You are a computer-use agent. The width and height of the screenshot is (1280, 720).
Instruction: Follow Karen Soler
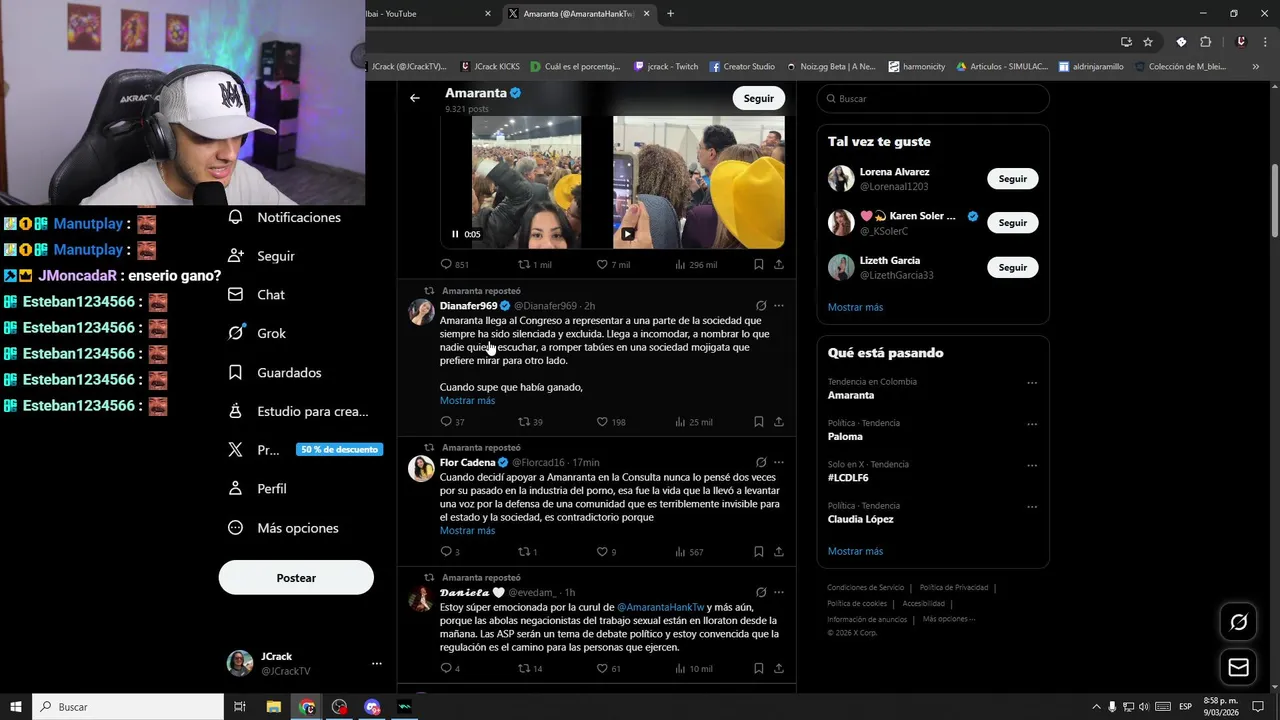[1012, 223]
